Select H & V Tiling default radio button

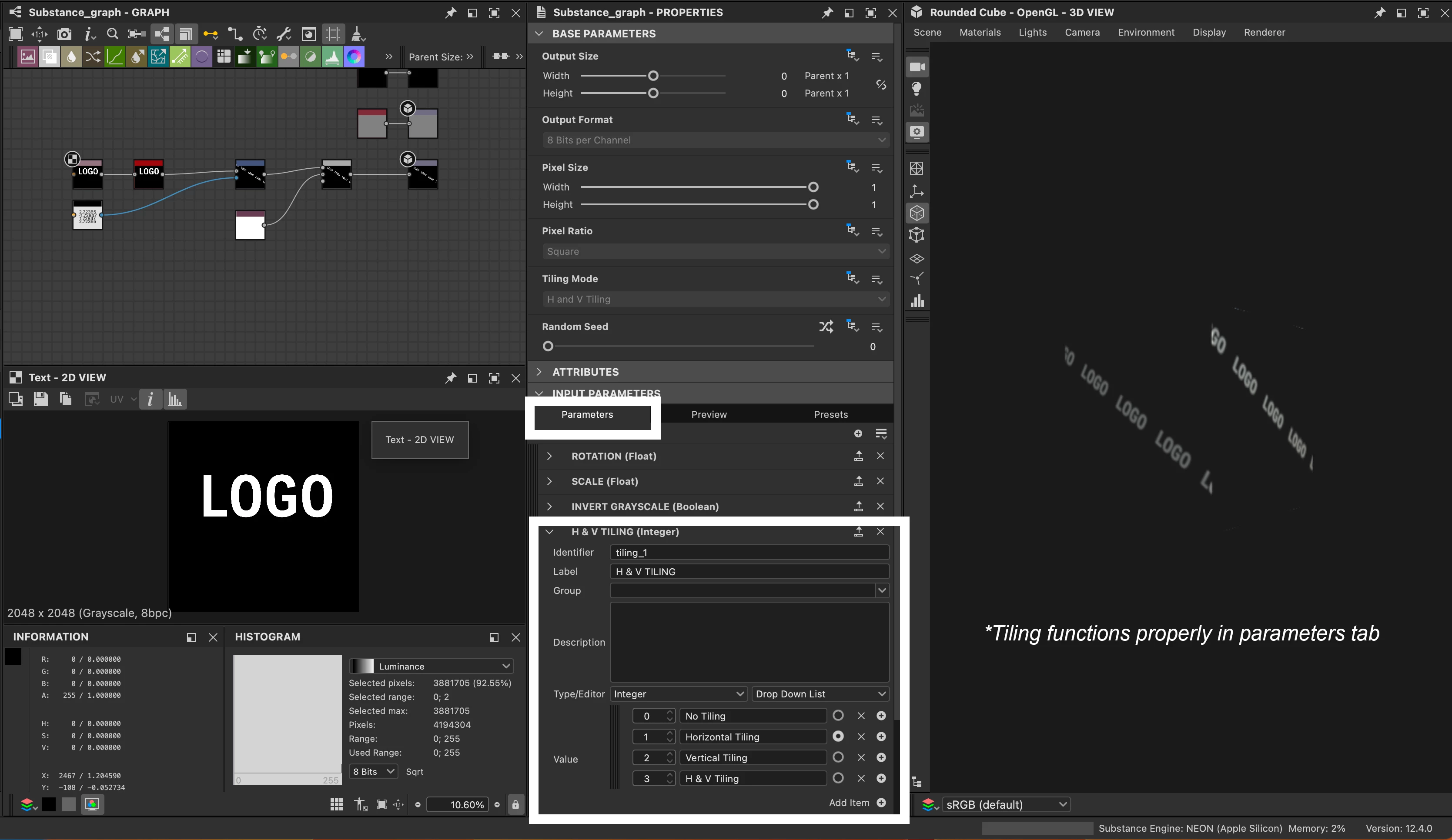point(838,778)
